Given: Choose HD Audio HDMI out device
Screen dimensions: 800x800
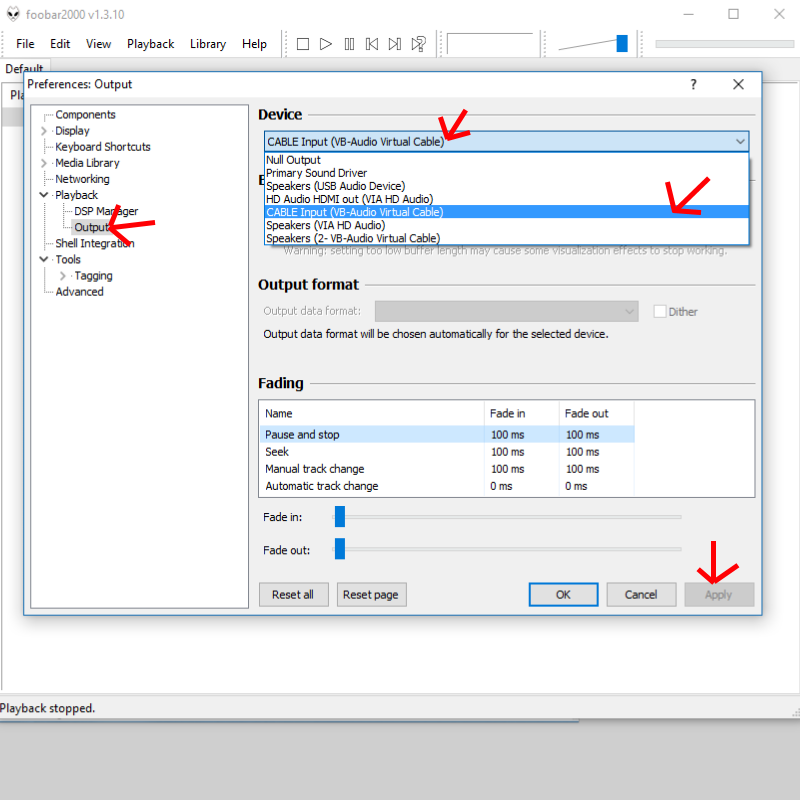Looking at the screenshot, I should (x=506, y=199).
